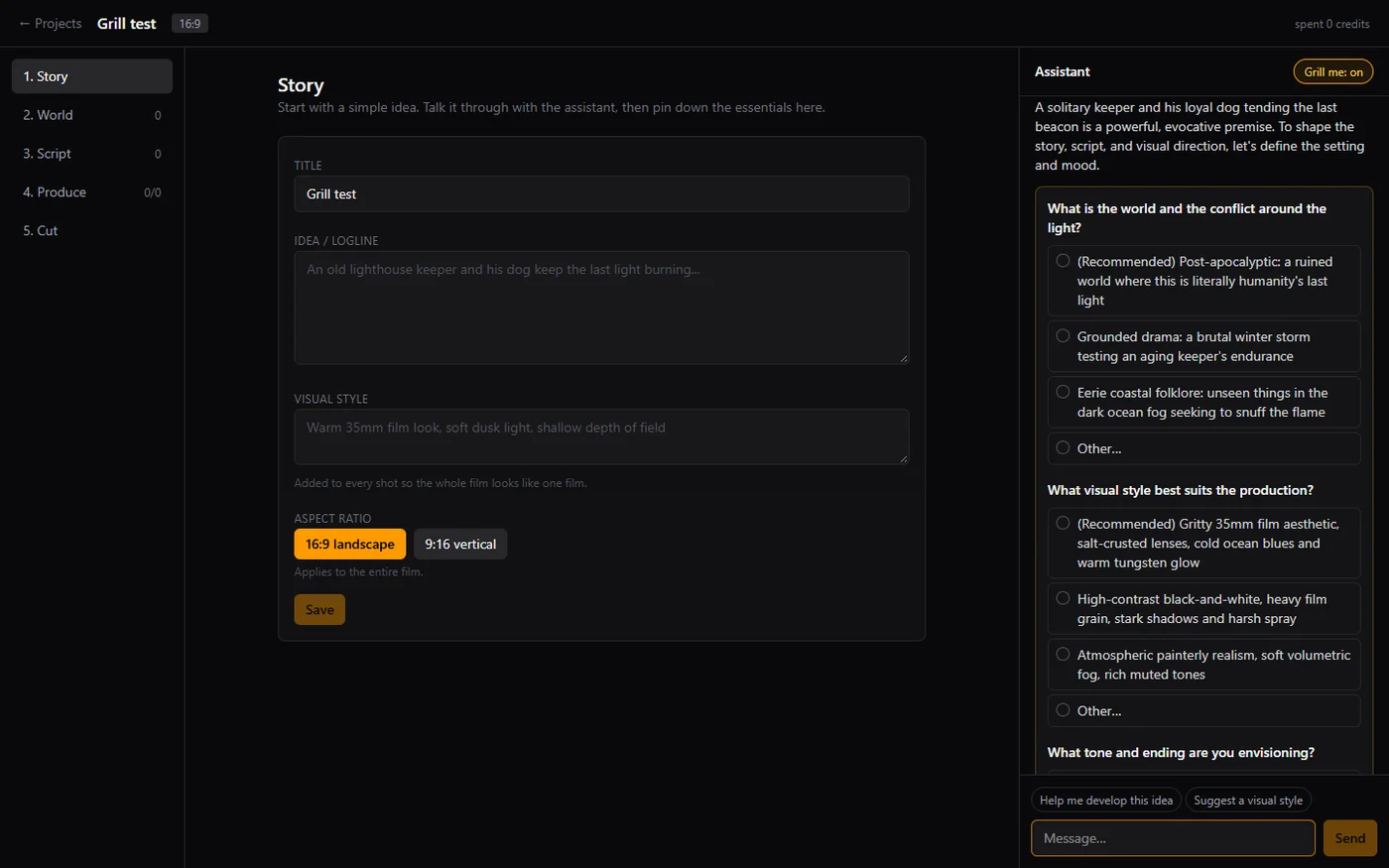The width and height of the screenshot is (1389, 868).
Task: Select the 9:16 vertical aspect ratio
Action: (x=460, y=544)
